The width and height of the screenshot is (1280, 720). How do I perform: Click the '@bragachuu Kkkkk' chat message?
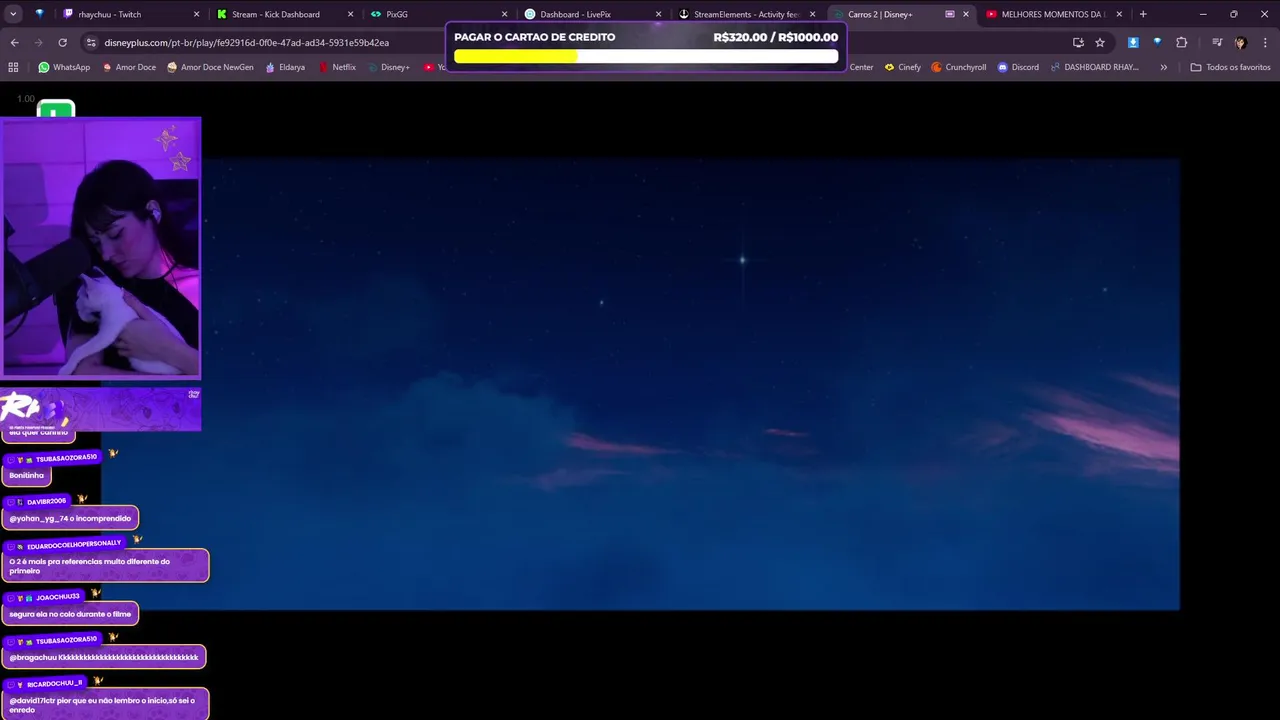pyautogui.click(x=104, y=657)
